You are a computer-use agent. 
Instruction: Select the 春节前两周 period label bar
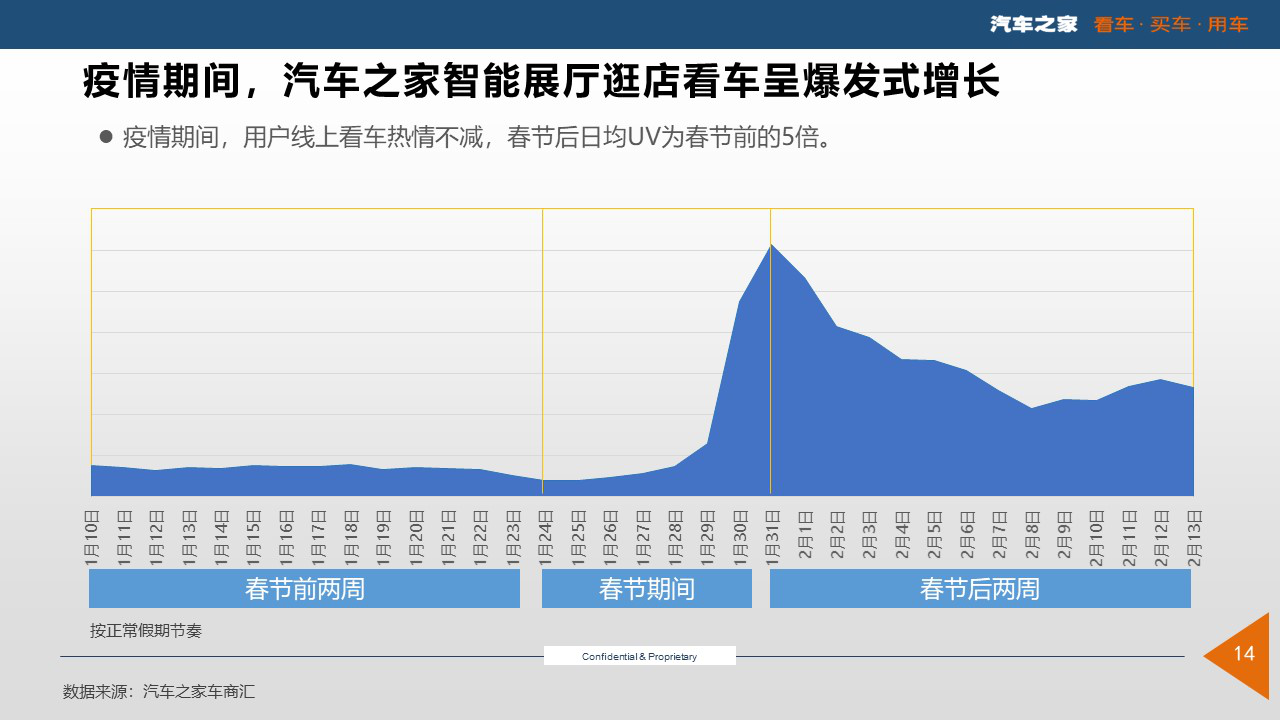(304, 589)
